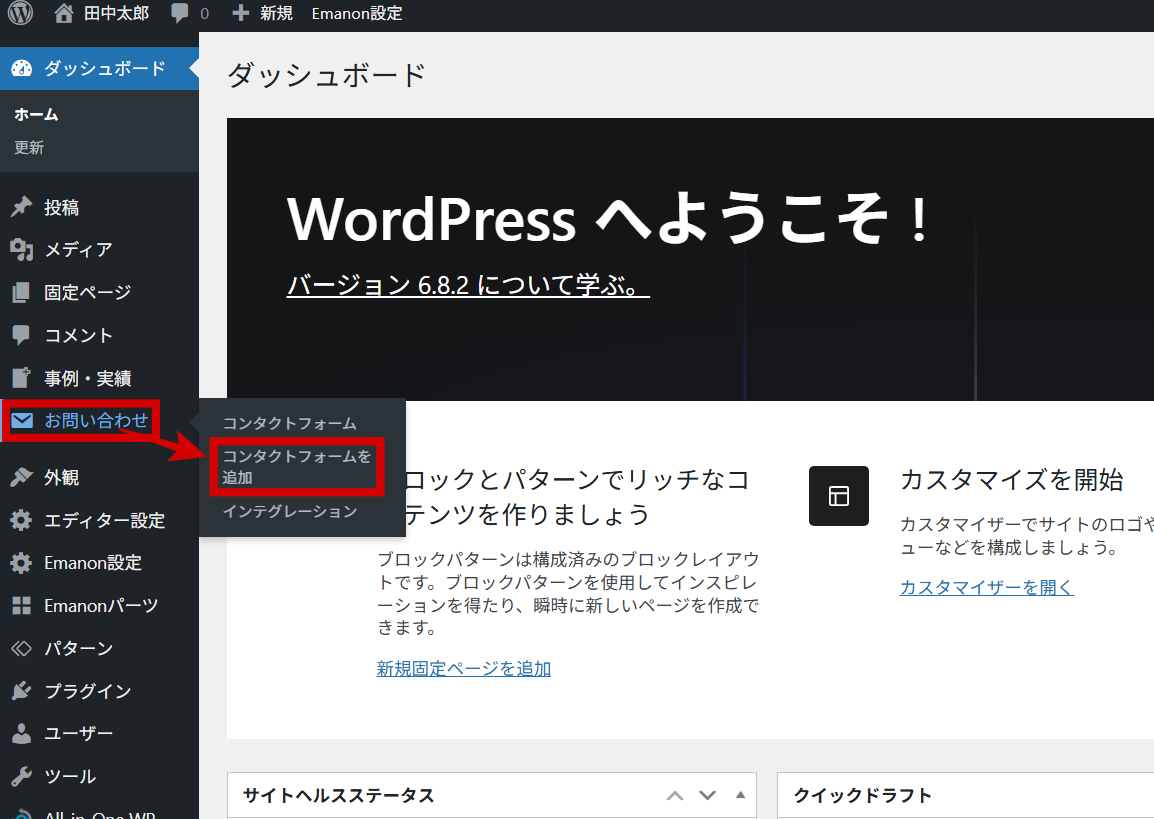The height and width of the screenshot is (819, 1154).
Task: Select インテグレーション in flyout submenu
Action: 290,511
